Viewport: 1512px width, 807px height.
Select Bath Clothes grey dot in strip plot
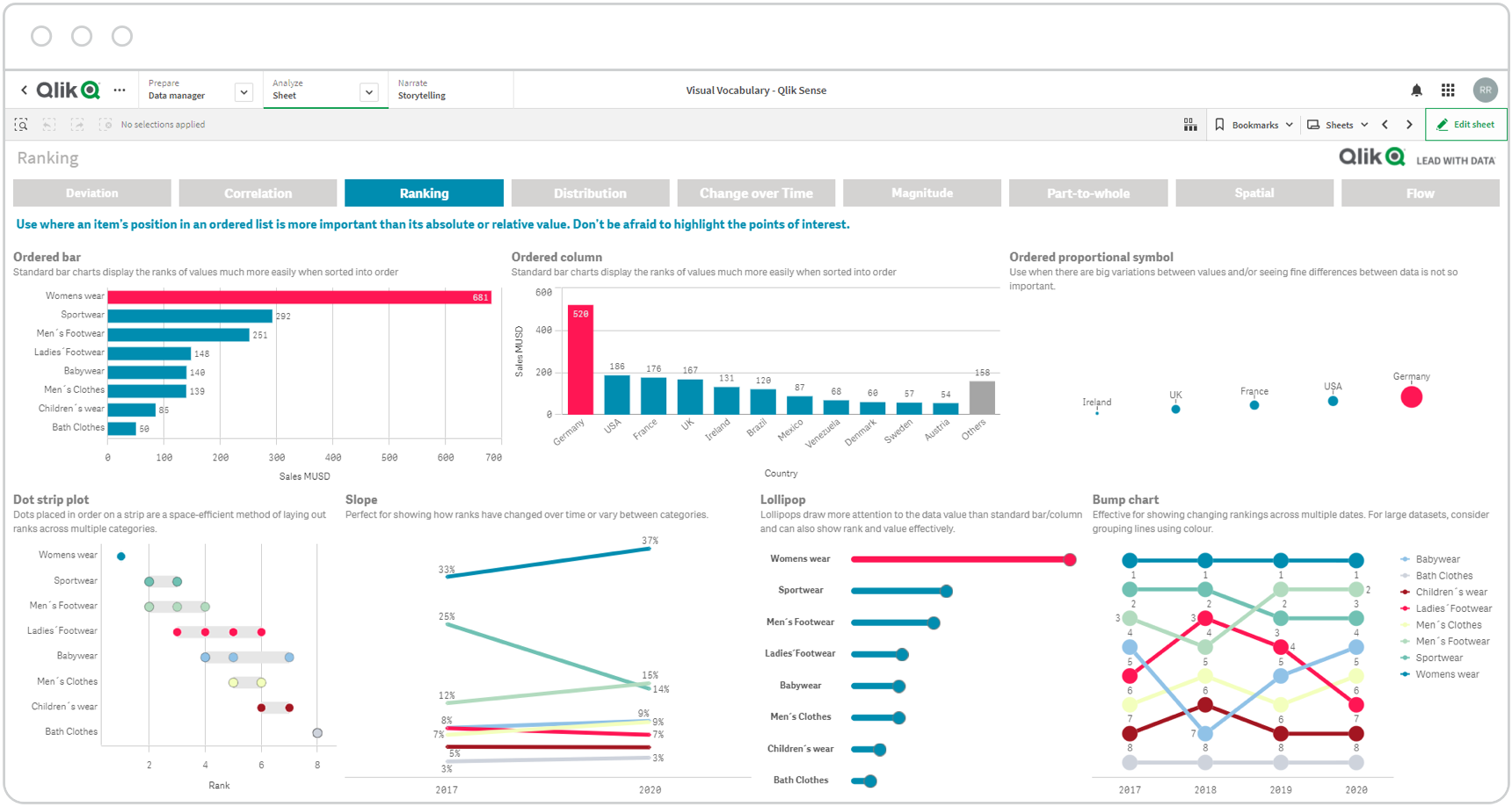coord(317,733)
